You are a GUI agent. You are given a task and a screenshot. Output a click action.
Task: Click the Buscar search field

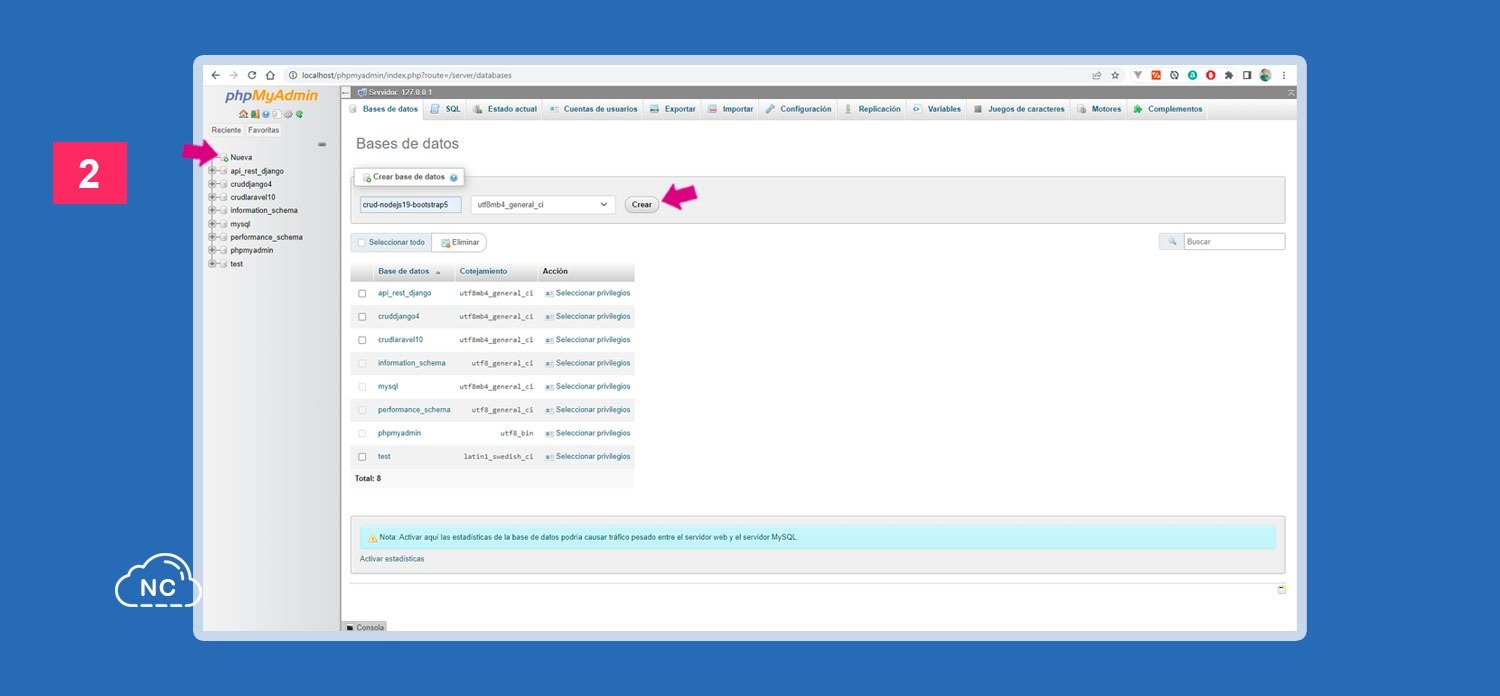pyautogui.click(x=1234, y=241)
